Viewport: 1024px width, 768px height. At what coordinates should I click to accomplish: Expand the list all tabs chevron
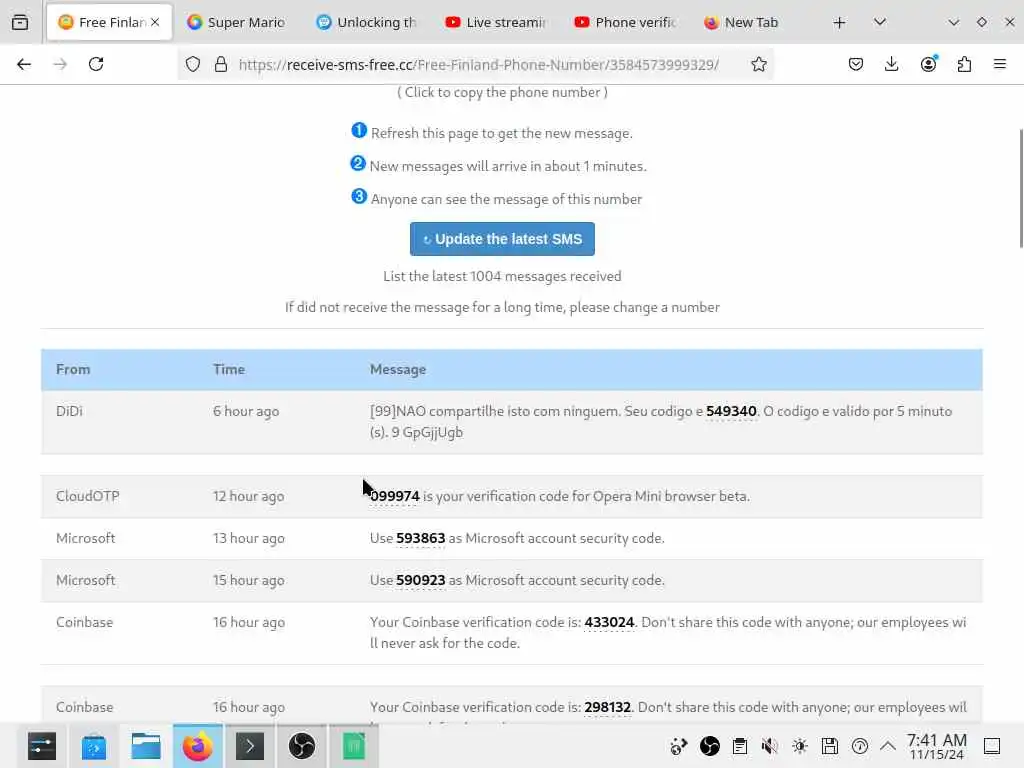click(x=880, y=22)
